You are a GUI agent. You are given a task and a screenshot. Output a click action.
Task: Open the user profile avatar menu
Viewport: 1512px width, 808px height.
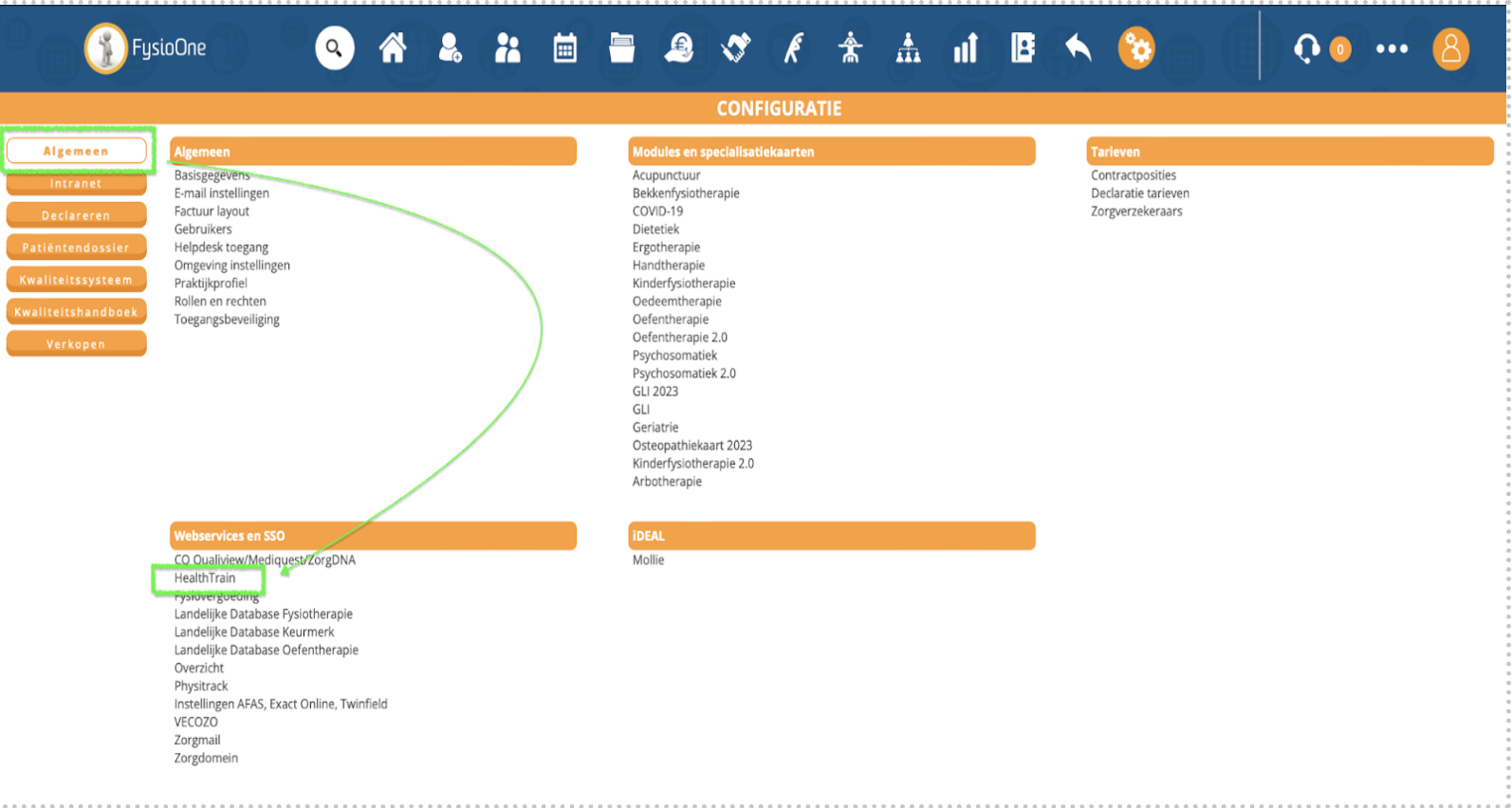[x=1450, y=48]
